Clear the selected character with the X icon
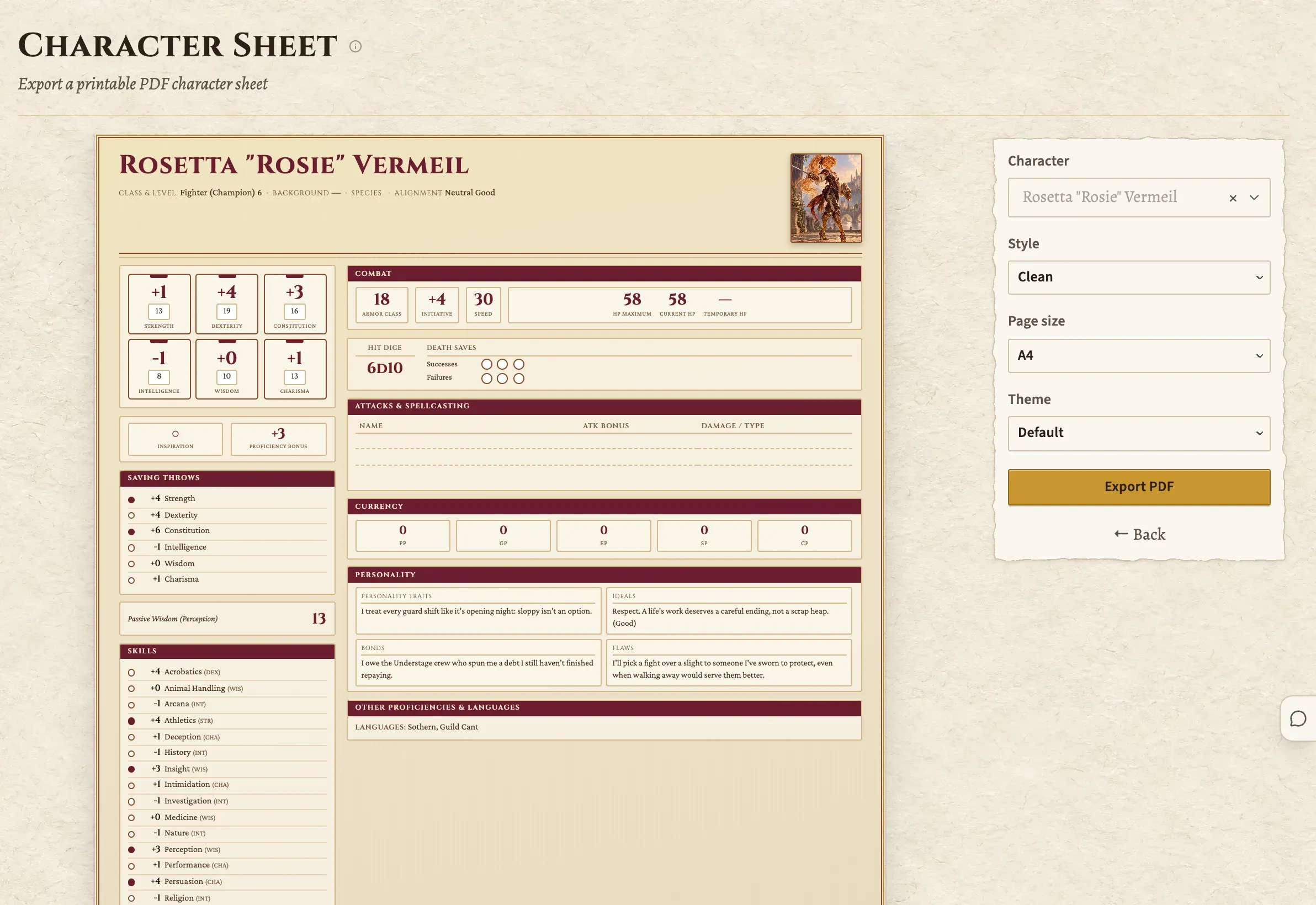The height and width of the screenshot is (905, 1316). pyautogui.click(x=1233, y=198)
